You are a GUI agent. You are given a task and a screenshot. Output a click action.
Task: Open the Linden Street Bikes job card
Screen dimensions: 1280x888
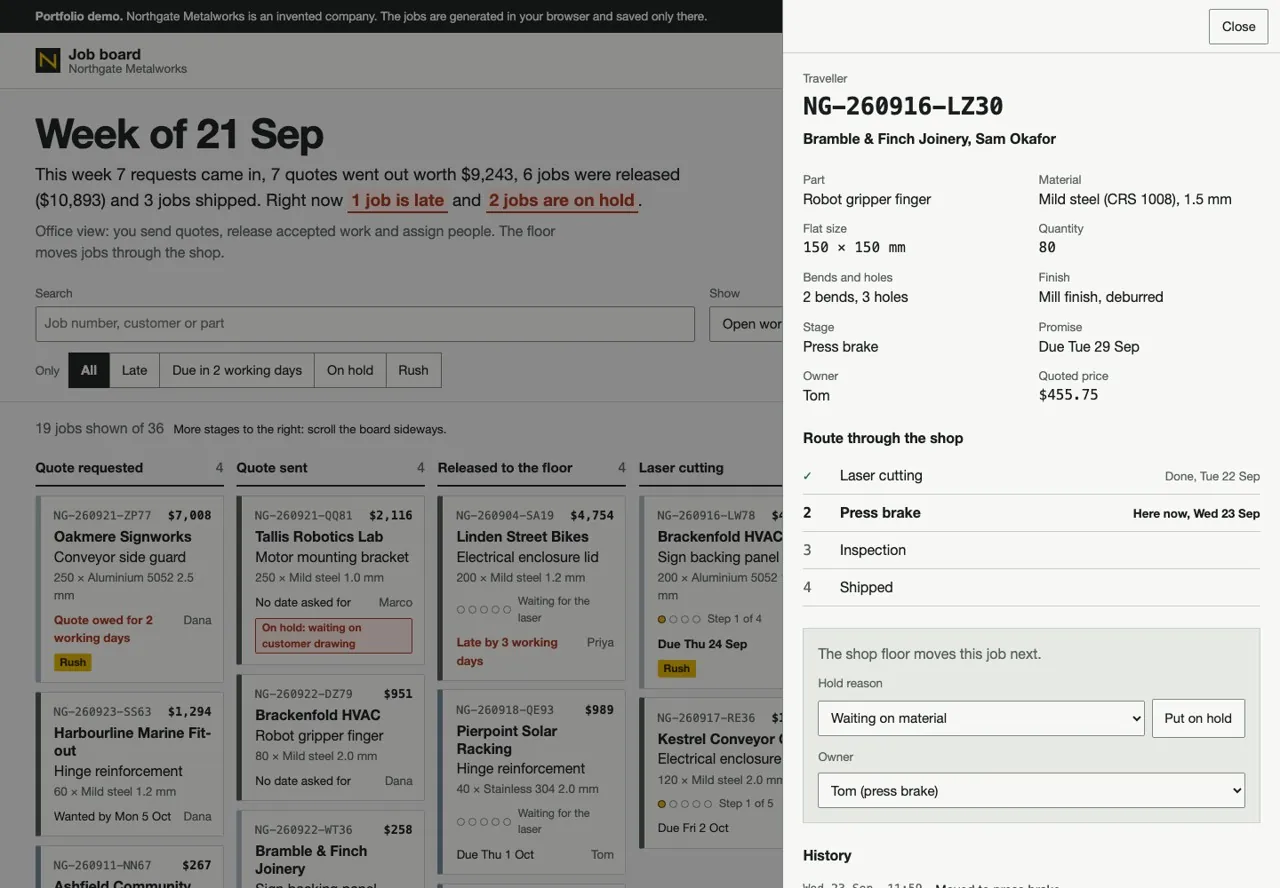(532, 588)
